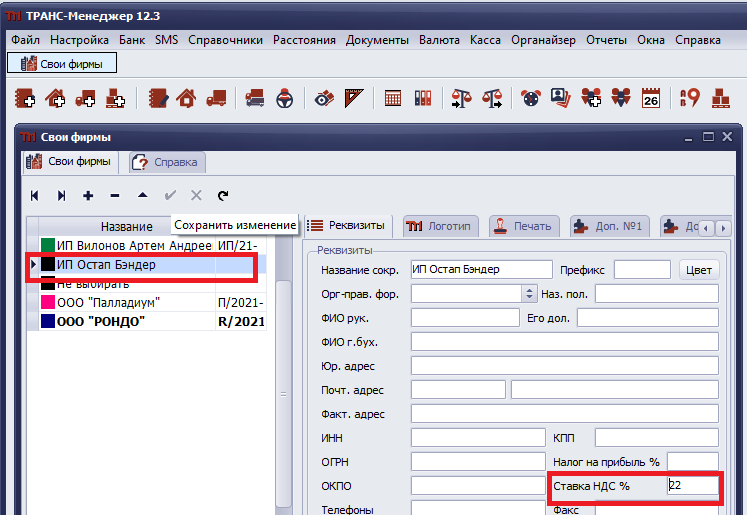Jump to the first record in the navigator
The height and width of the screenshot is (515, 747).
coord(35,196)
